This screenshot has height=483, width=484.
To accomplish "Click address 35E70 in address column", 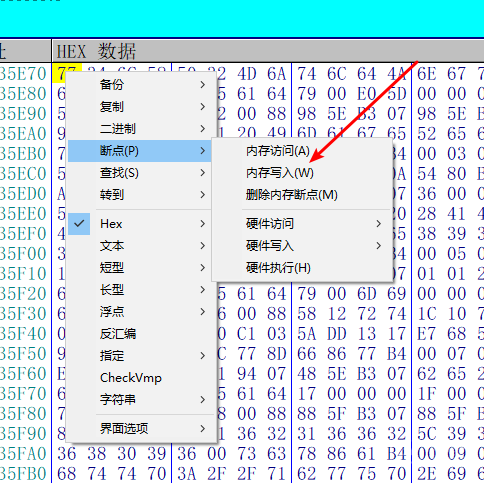I will (23, 74).
